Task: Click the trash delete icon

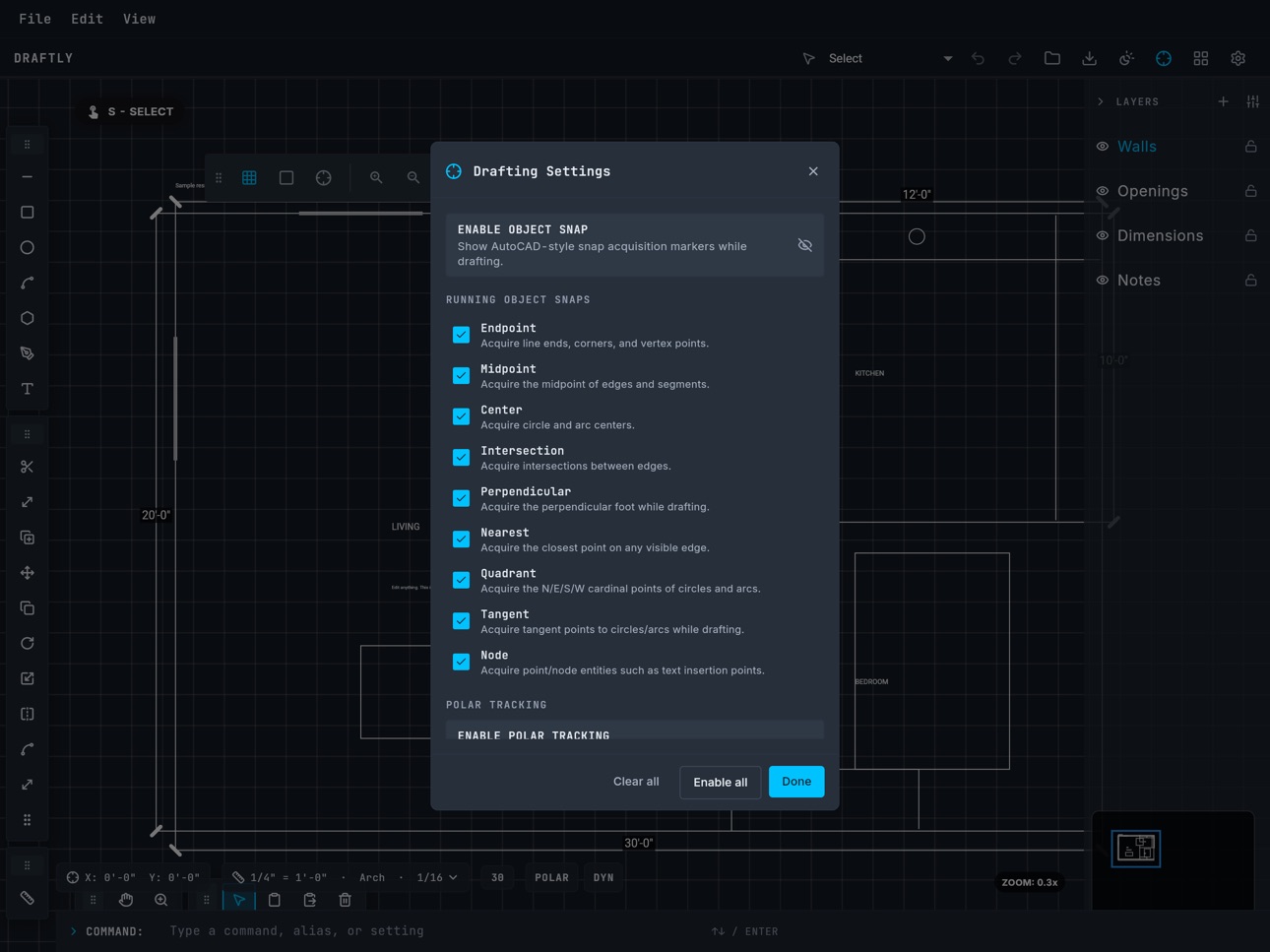Action: click(345, 900)
